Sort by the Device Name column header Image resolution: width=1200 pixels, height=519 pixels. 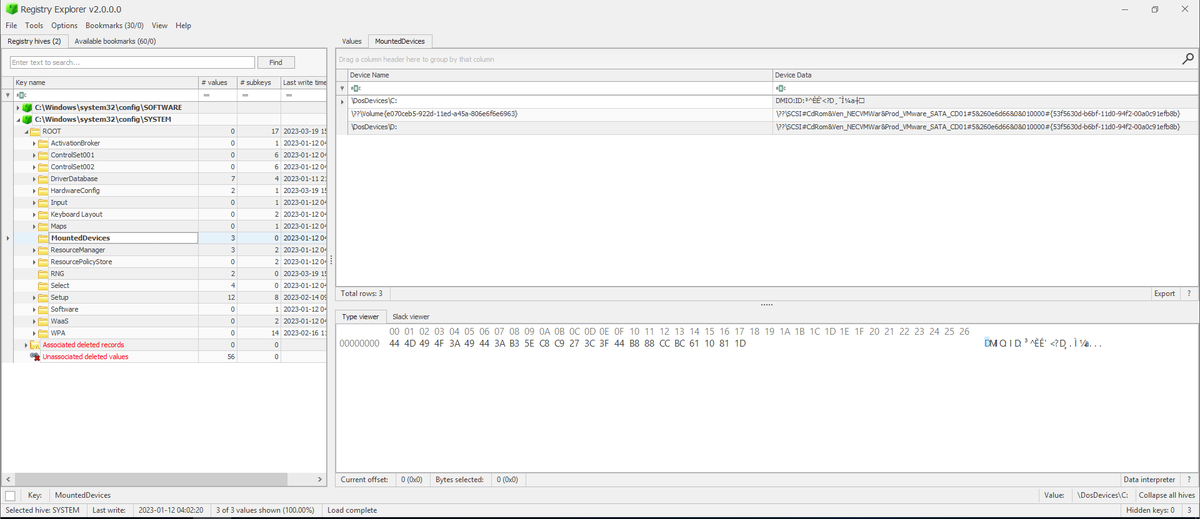pyautogui.click(x=558, y=75)
